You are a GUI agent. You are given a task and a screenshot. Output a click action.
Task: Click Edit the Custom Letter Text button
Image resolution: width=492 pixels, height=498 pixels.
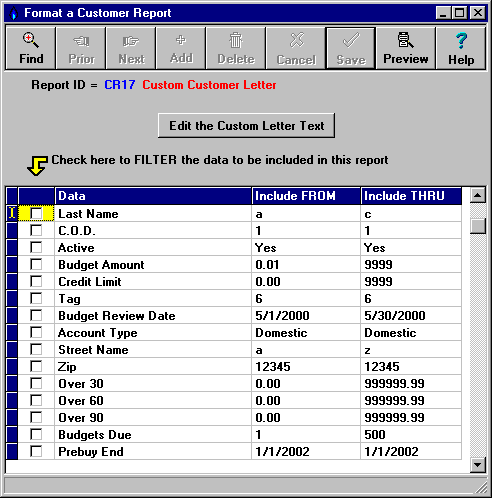pyautogui.click(x=246, y=126)
